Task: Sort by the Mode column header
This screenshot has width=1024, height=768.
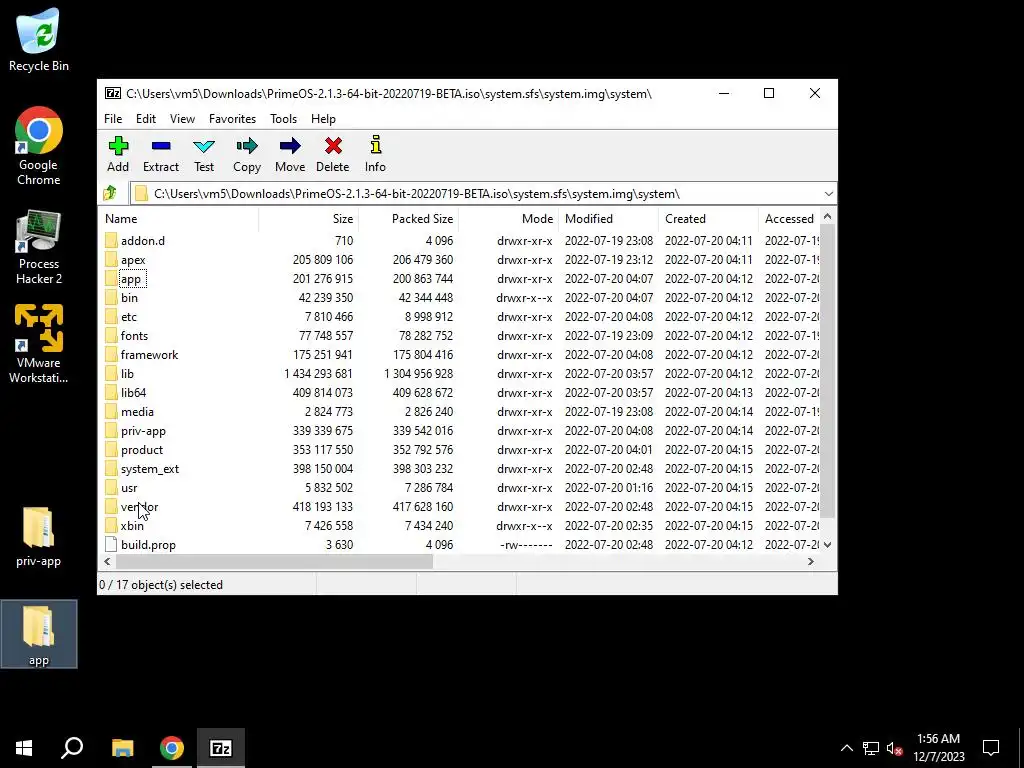Action: [509, 219]
